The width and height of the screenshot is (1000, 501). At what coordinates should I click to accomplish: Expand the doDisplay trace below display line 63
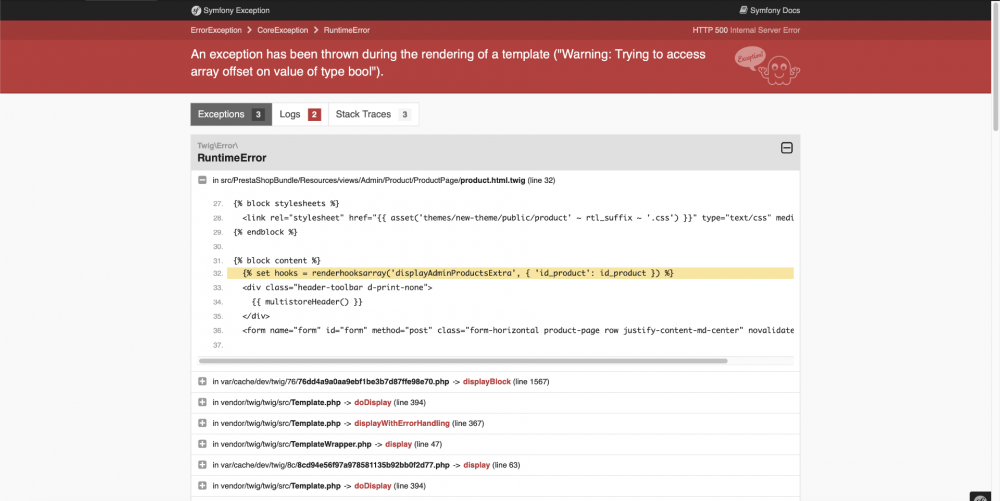[x=202, y=486]
